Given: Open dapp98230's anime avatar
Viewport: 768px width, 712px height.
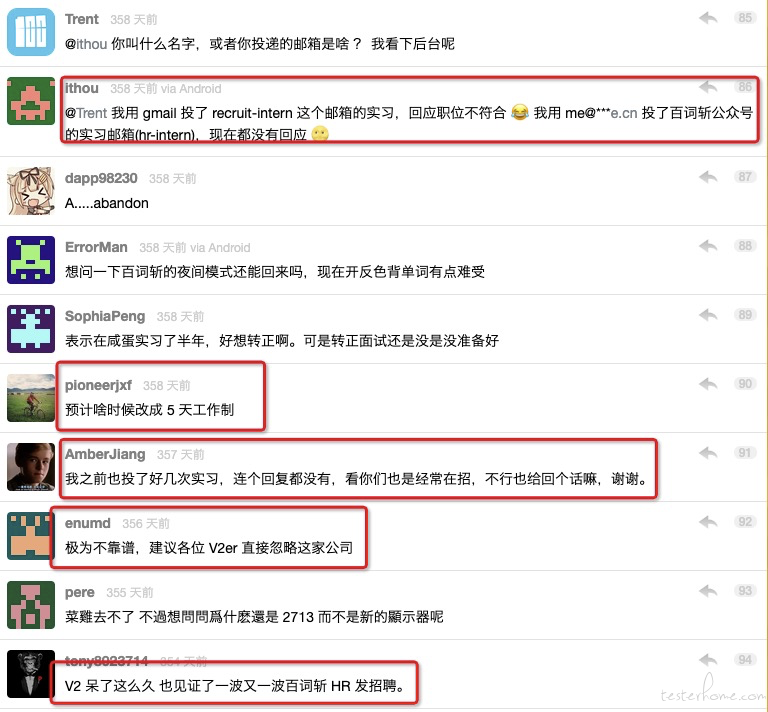Looking at the screenshot, I should [31, 190].
